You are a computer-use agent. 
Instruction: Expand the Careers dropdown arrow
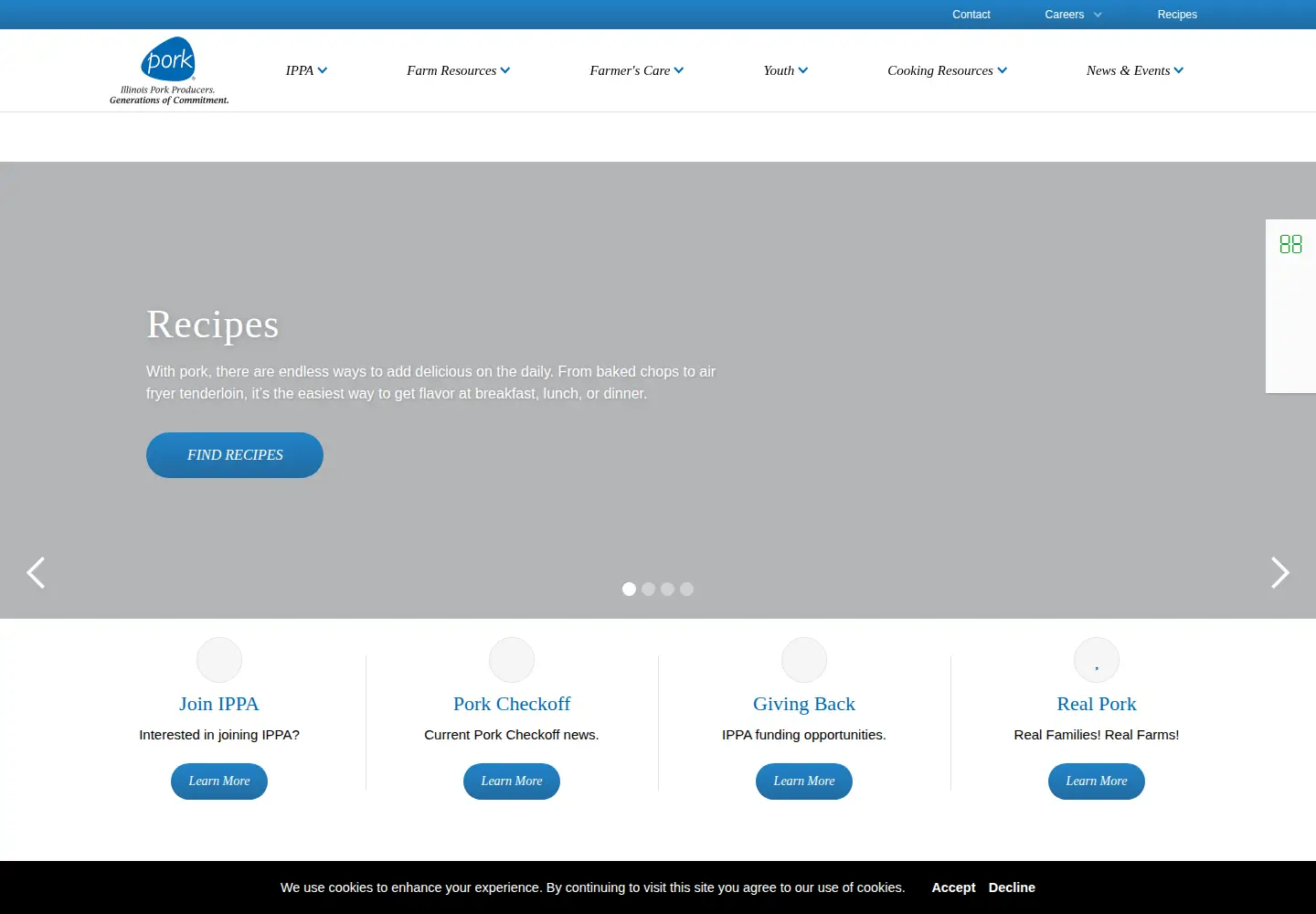1098,15
